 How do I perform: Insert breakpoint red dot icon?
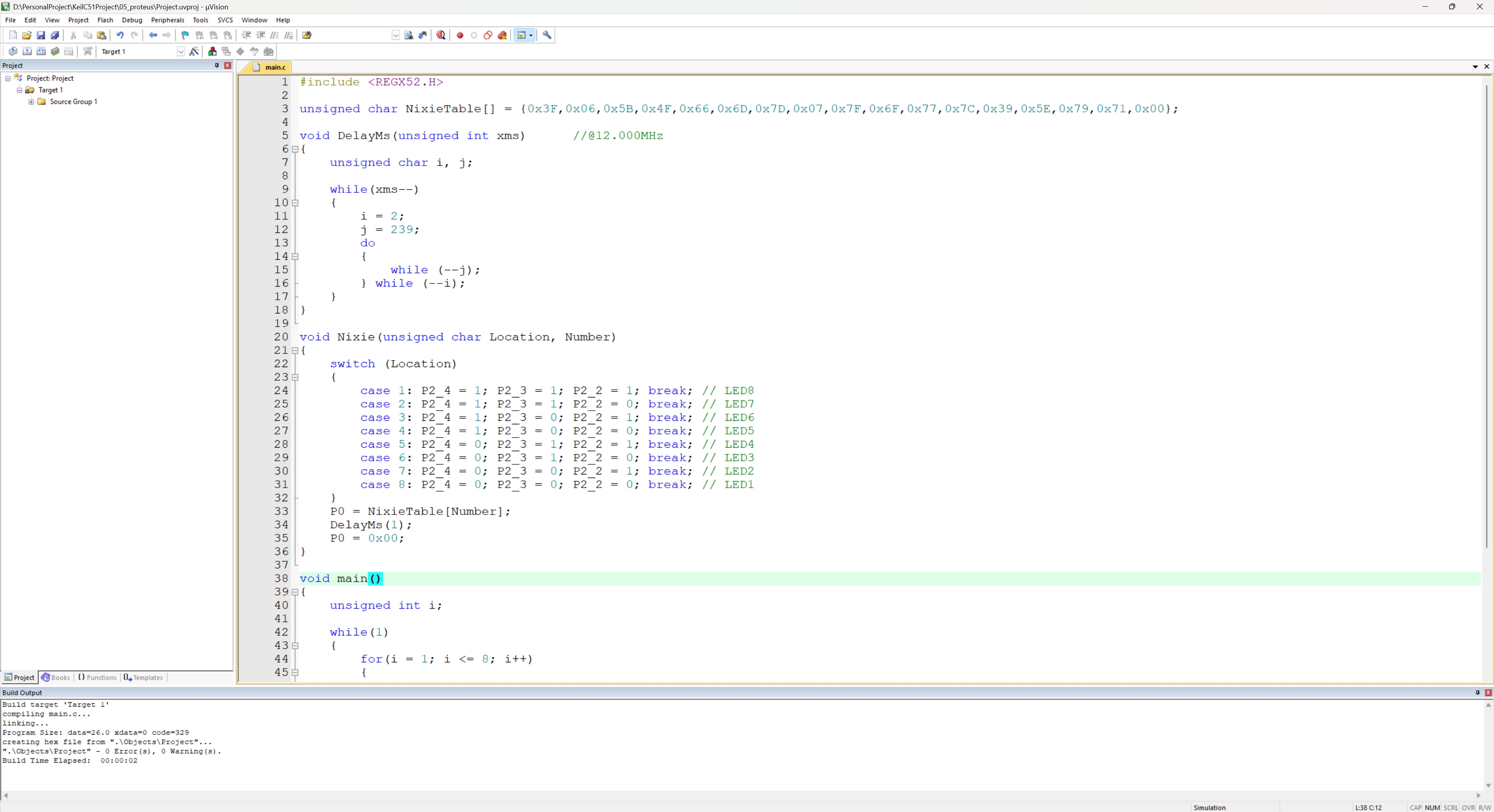460,35
